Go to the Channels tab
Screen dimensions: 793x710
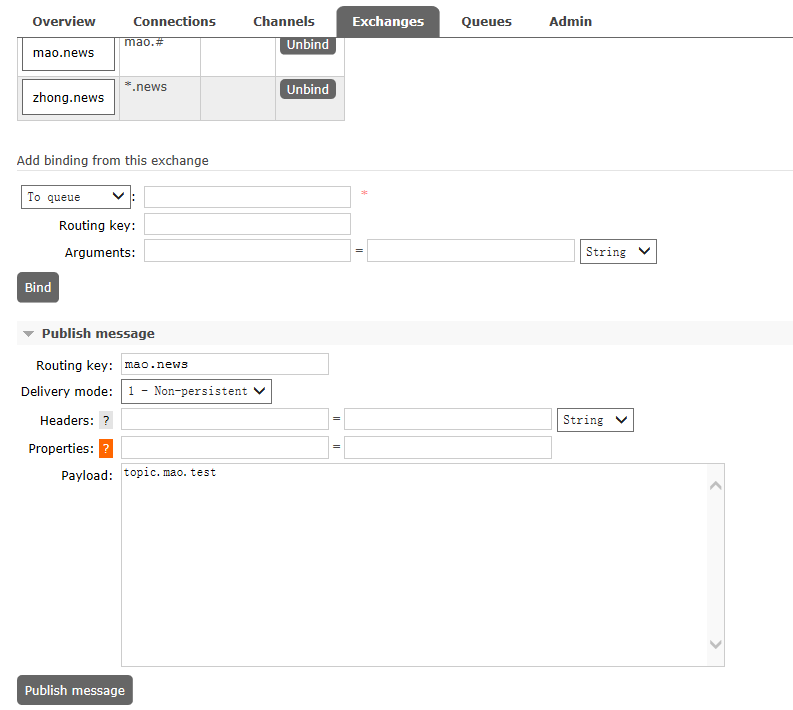pyautogui.click(x=284, y=21)
